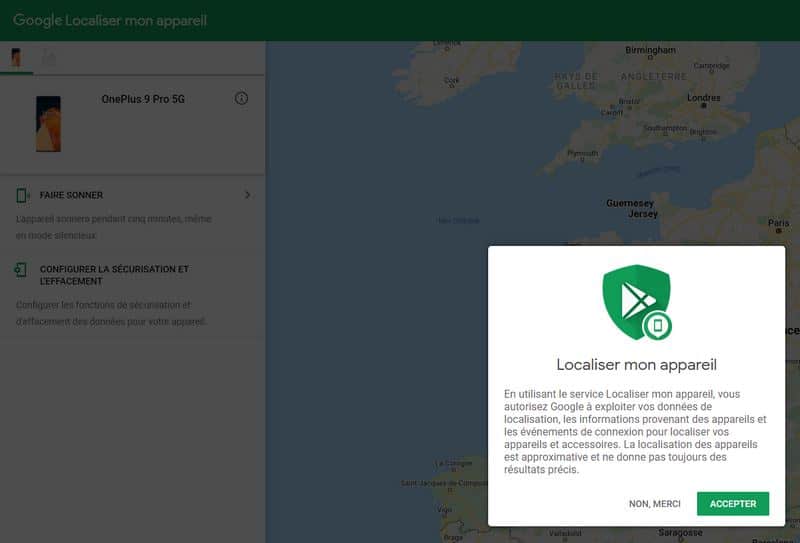Click the Cardiff label on the map
Viewport: 800px width, 543px height.
(611, 113)
